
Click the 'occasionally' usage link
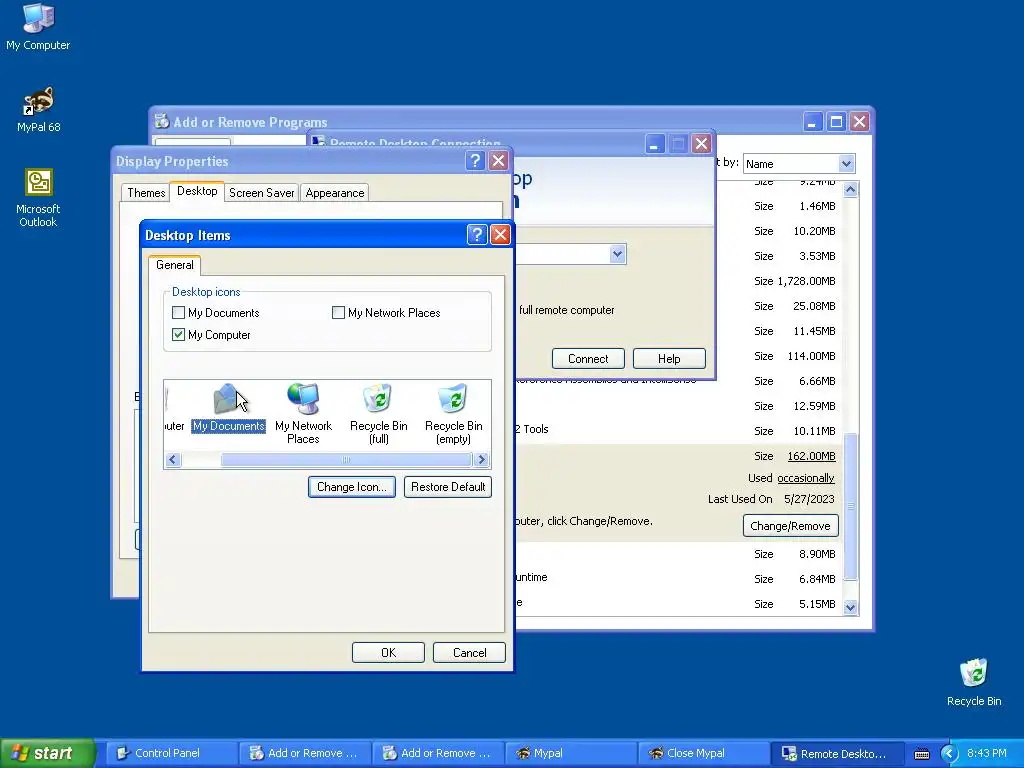tap(805, 478)
